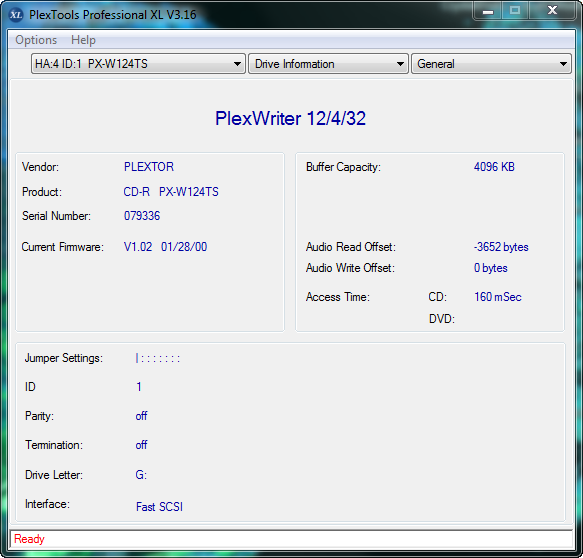The width and height of the screenshot is (583, 558).
Task: Click the Current Firmware: label
Action: pos(62,247)
